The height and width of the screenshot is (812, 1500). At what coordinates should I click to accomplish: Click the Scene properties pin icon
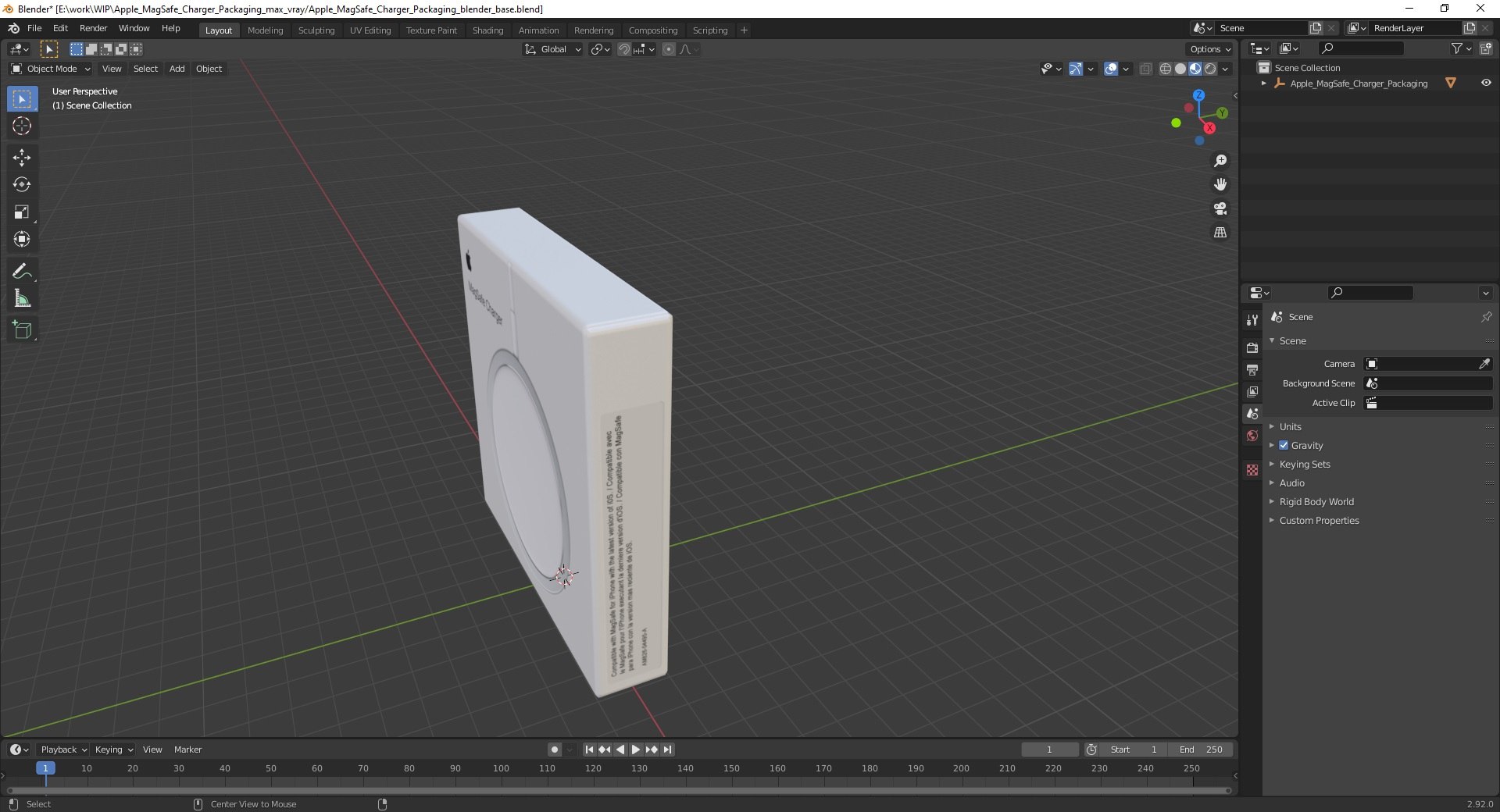[1486, 317]
